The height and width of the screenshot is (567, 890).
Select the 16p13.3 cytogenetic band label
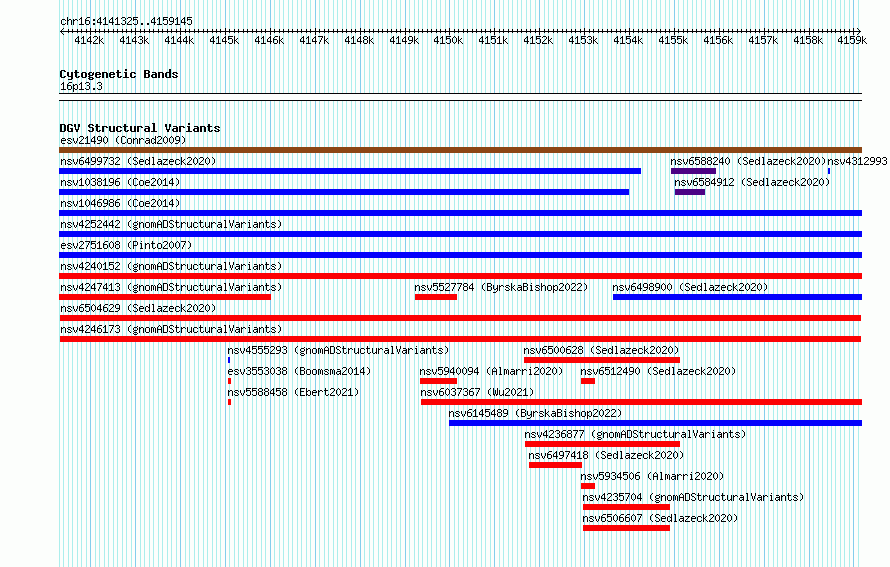pos(81,86)
